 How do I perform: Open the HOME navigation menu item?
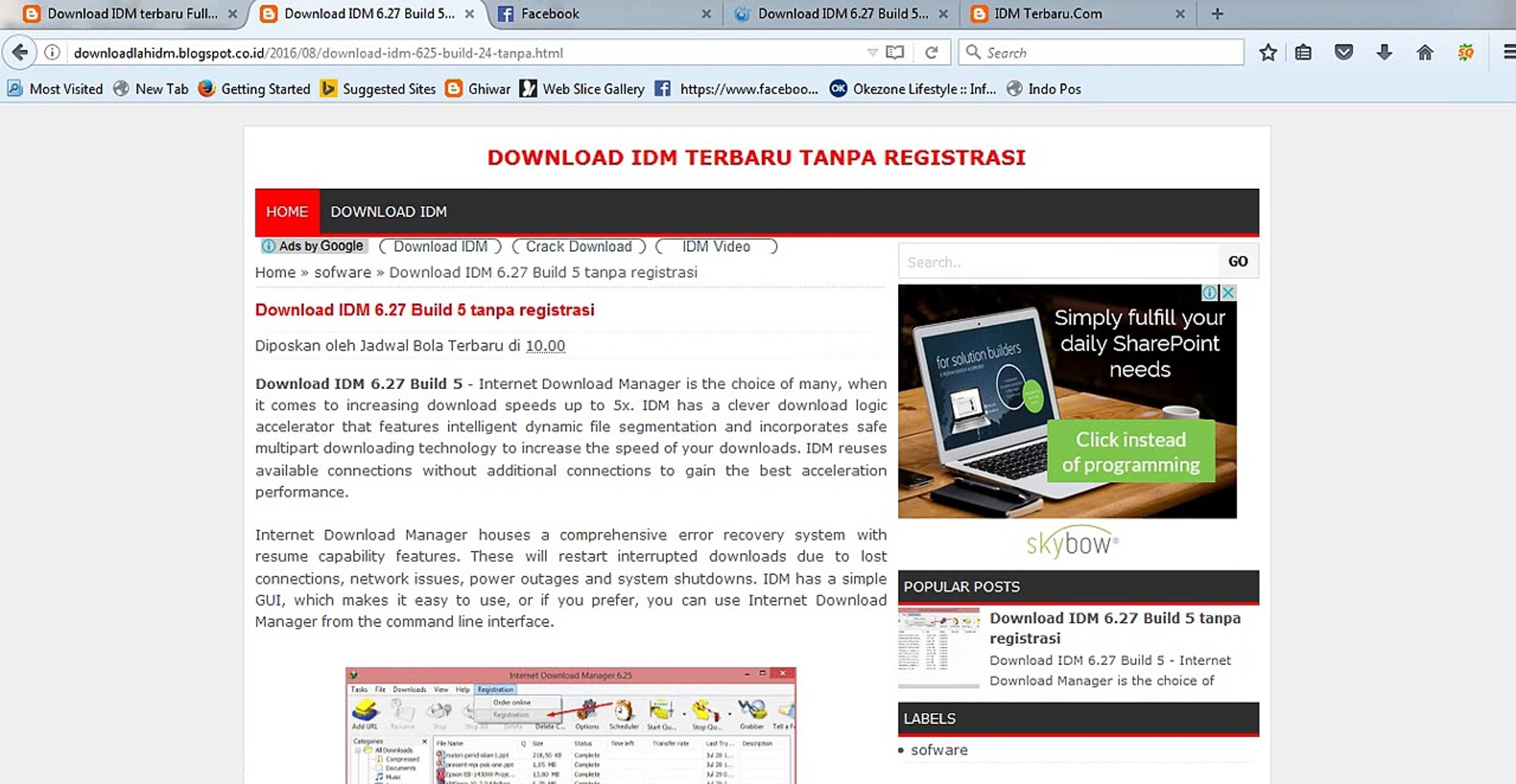click(x=287, y=212)
